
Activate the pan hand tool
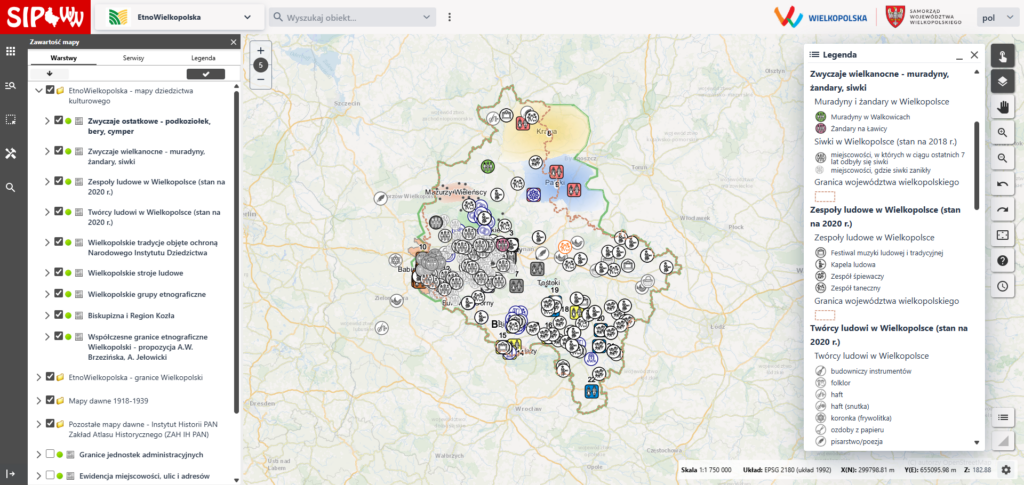[1003, 107]
